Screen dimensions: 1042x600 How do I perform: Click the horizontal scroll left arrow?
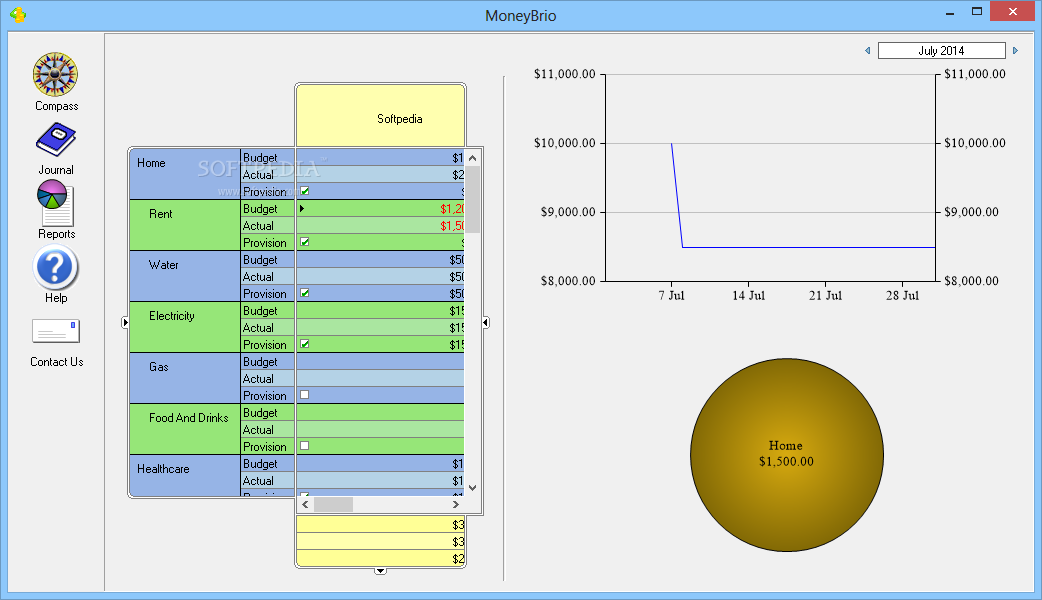[305, 504]
